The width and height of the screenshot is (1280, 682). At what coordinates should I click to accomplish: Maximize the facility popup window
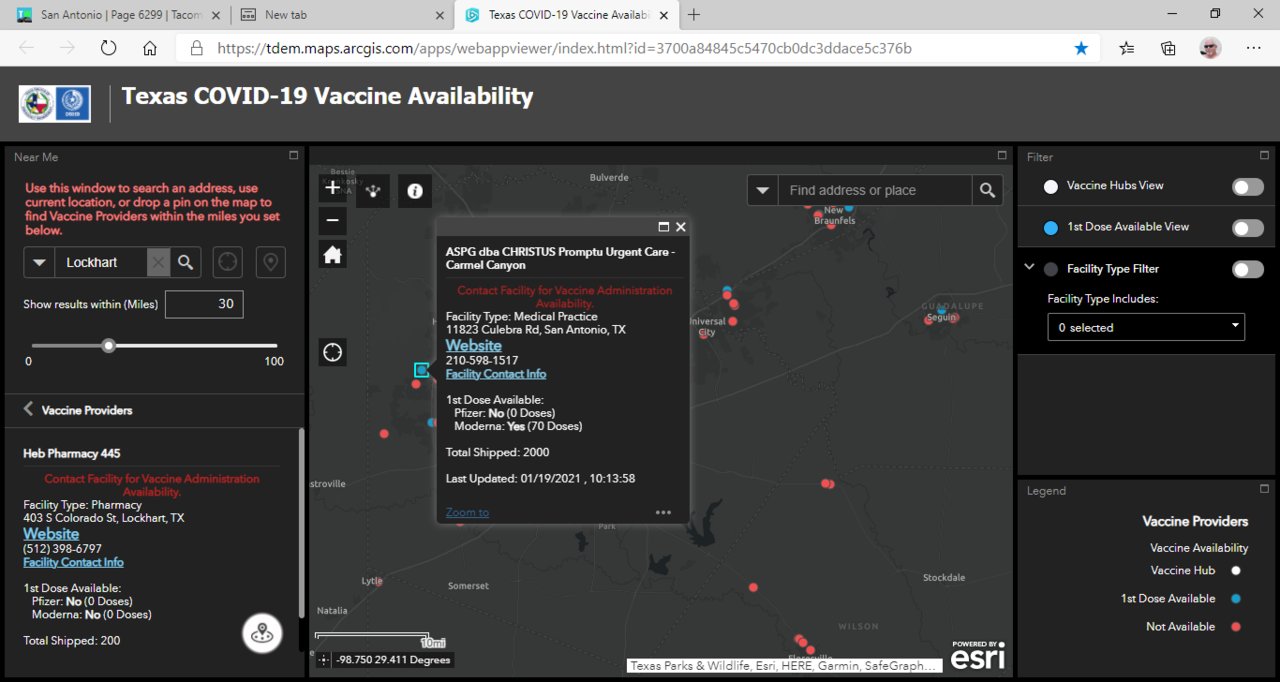[x=663, y=227]
